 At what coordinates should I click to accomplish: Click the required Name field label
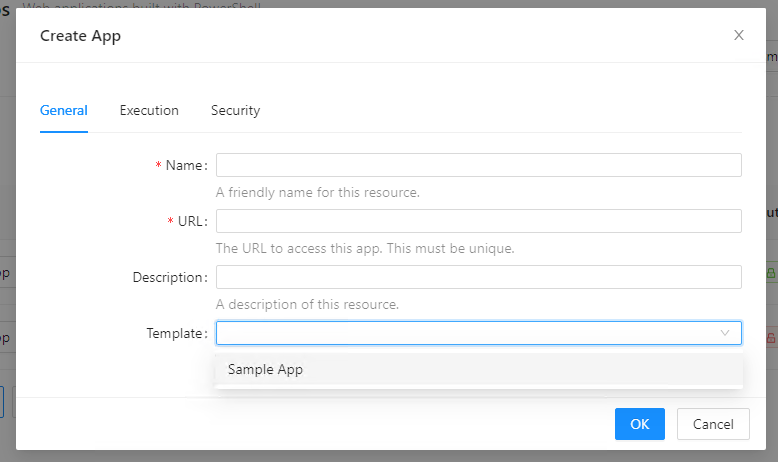185,166
